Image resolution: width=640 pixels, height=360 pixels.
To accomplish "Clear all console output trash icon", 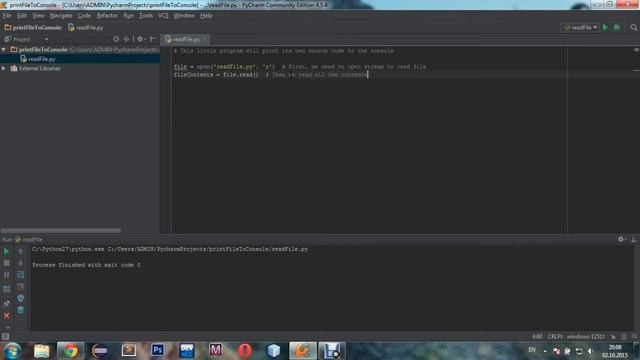I will [x=20, y=310].
